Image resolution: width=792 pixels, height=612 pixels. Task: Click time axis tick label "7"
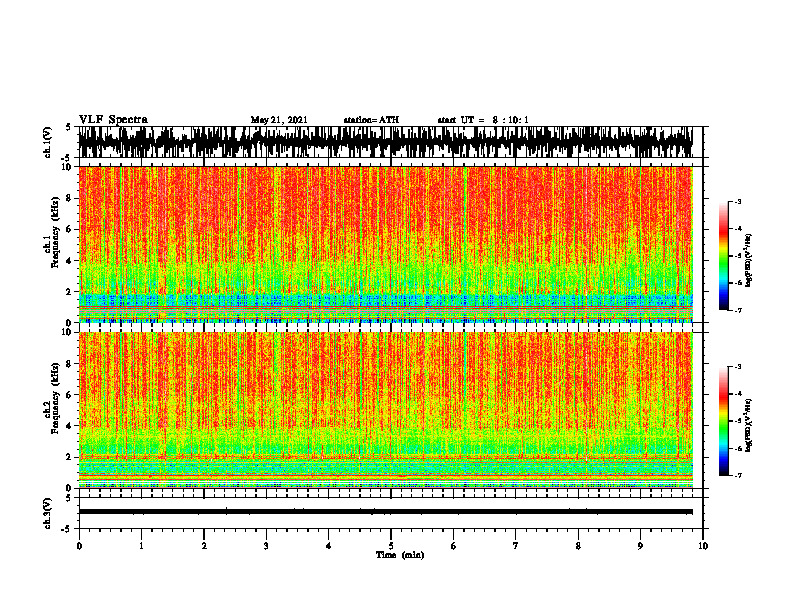click(x=516, y=546)
